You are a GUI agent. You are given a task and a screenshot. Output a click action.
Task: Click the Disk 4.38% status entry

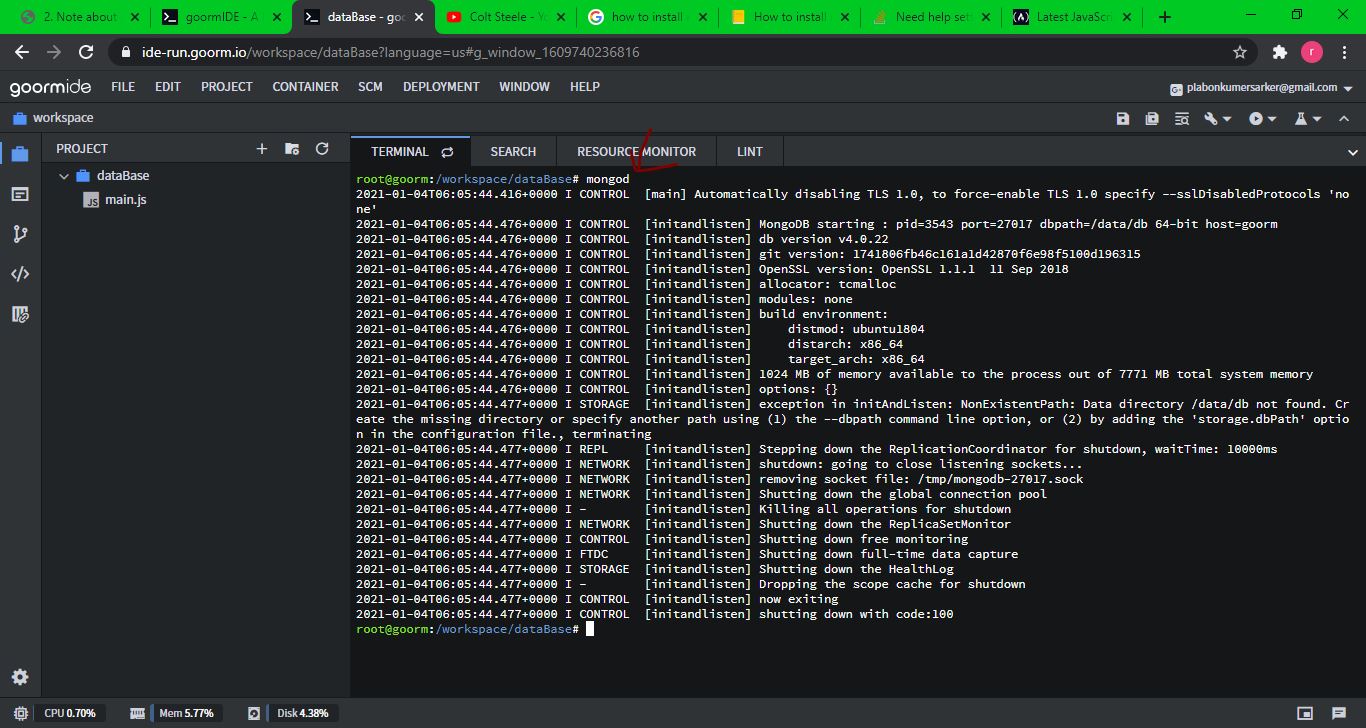pyautogui.click(x=302, y=713)
